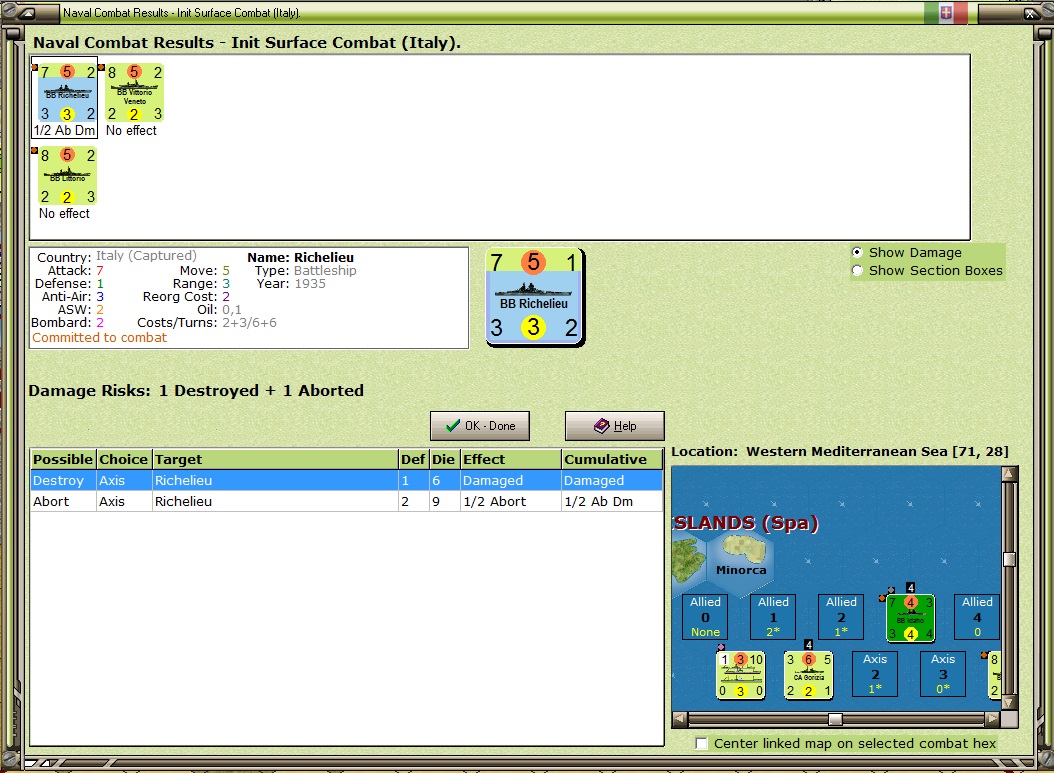Select the Abort Axis Richelieu row
This screenshot has width=1054, height=773.
(346, 501)
